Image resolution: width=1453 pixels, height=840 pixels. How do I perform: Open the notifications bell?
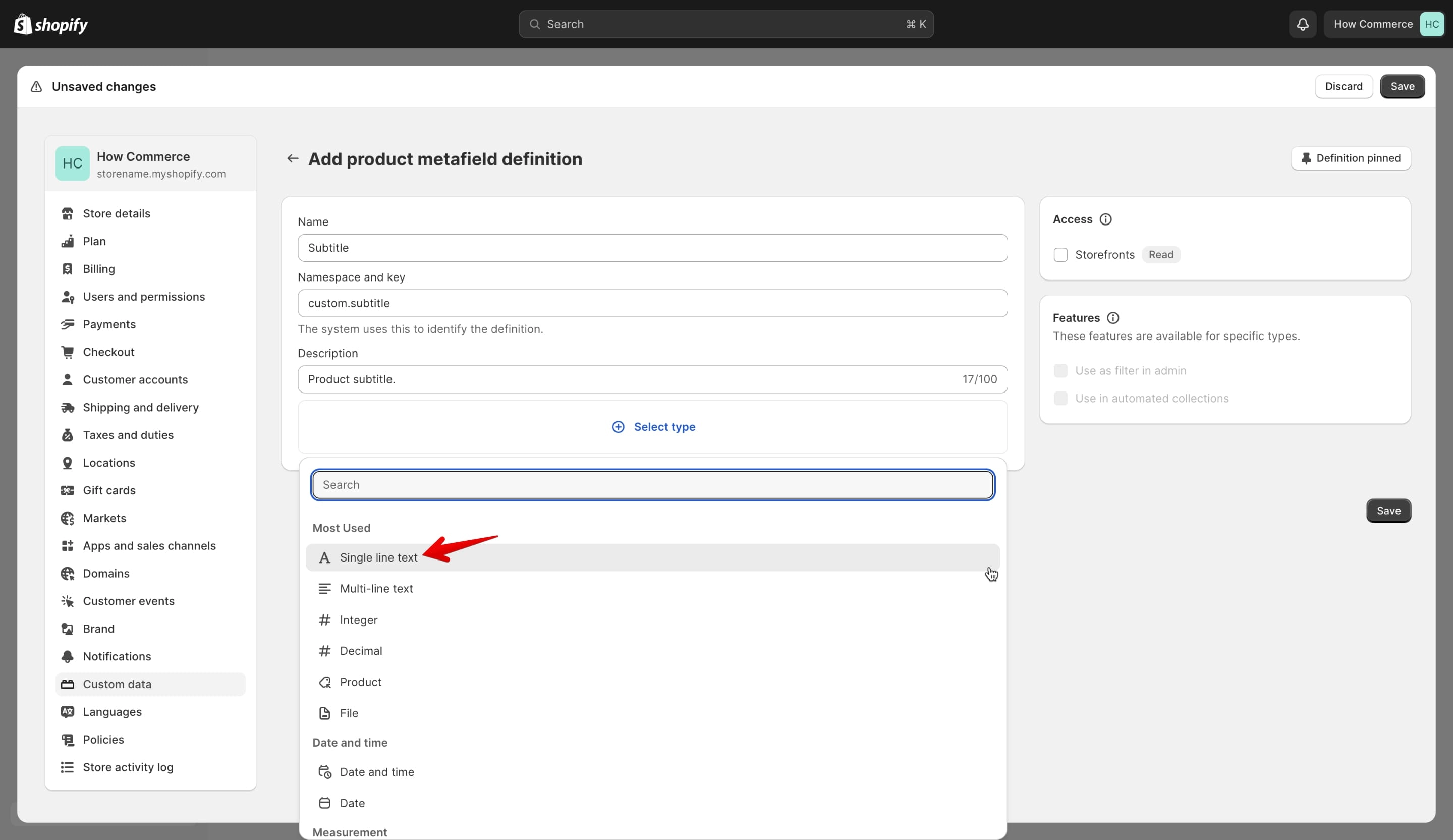[x=1303, y=24]
